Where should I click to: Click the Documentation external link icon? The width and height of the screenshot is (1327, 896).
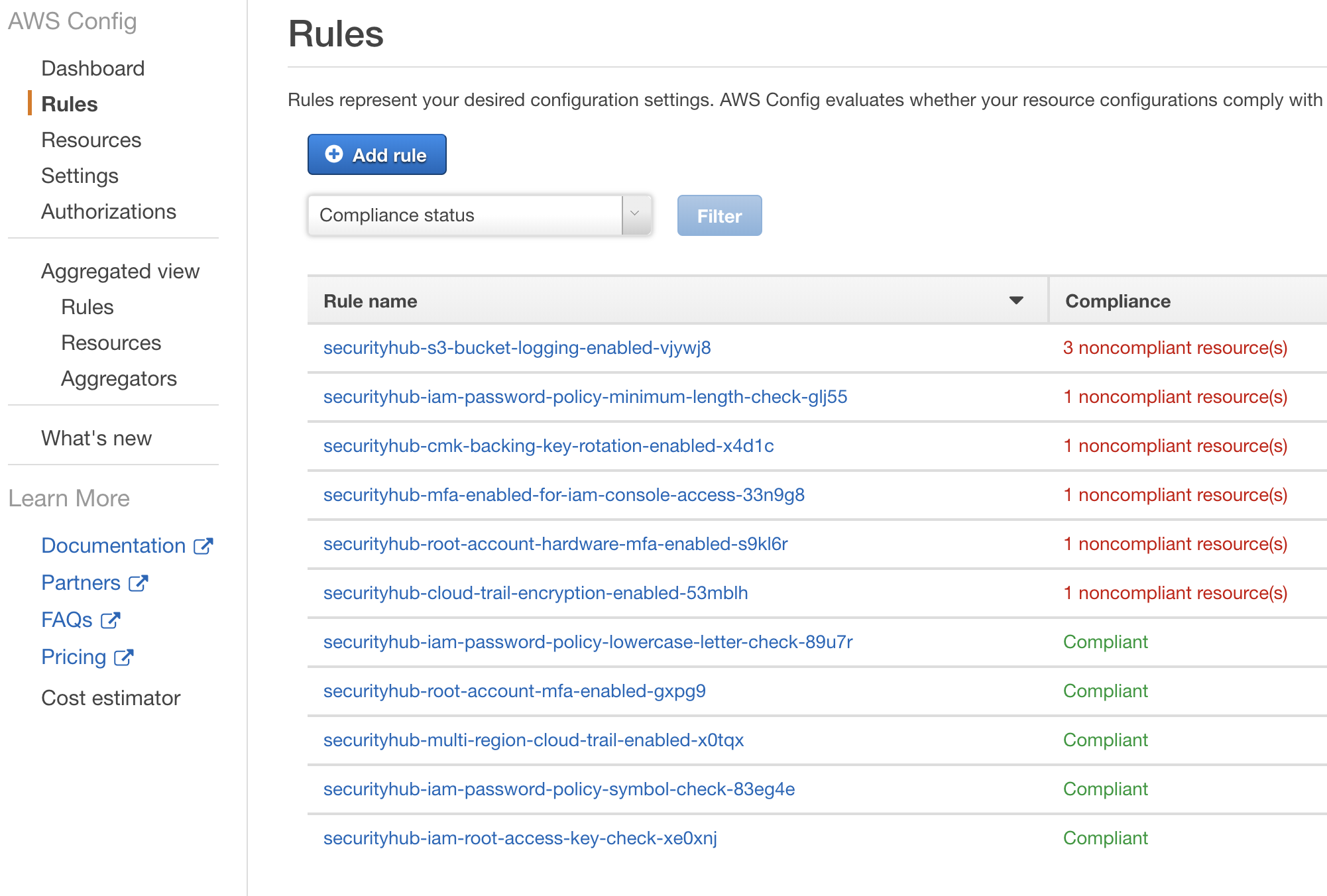[203, 546]
